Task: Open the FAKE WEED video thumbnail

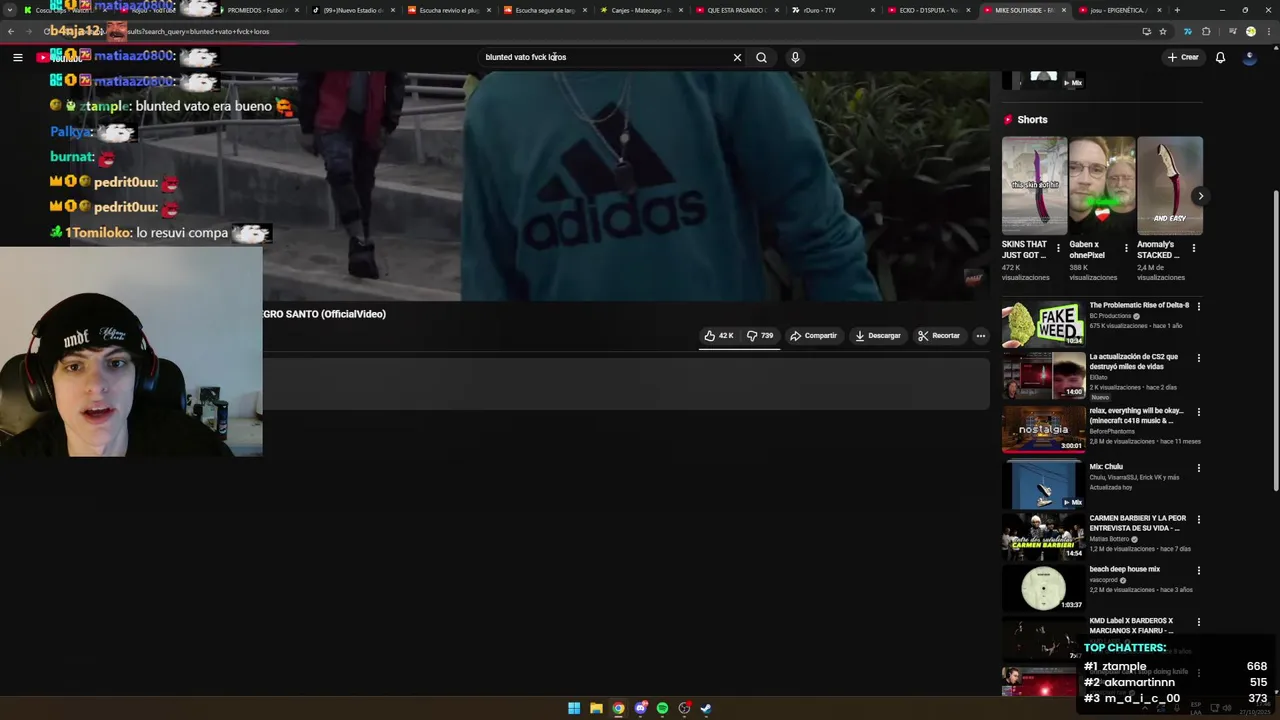Action: click(x=1043, y=323)
